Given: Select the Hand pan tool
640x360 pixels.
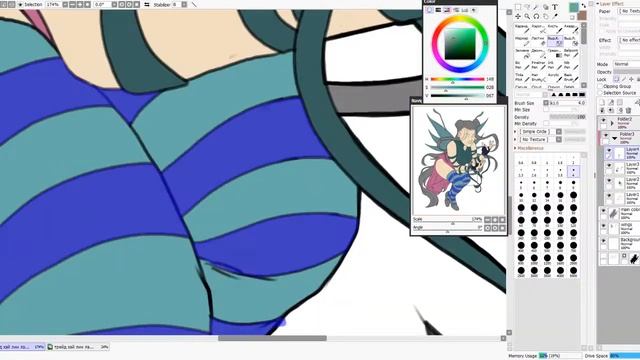Looking at the screenshot, I should [546, 16].
